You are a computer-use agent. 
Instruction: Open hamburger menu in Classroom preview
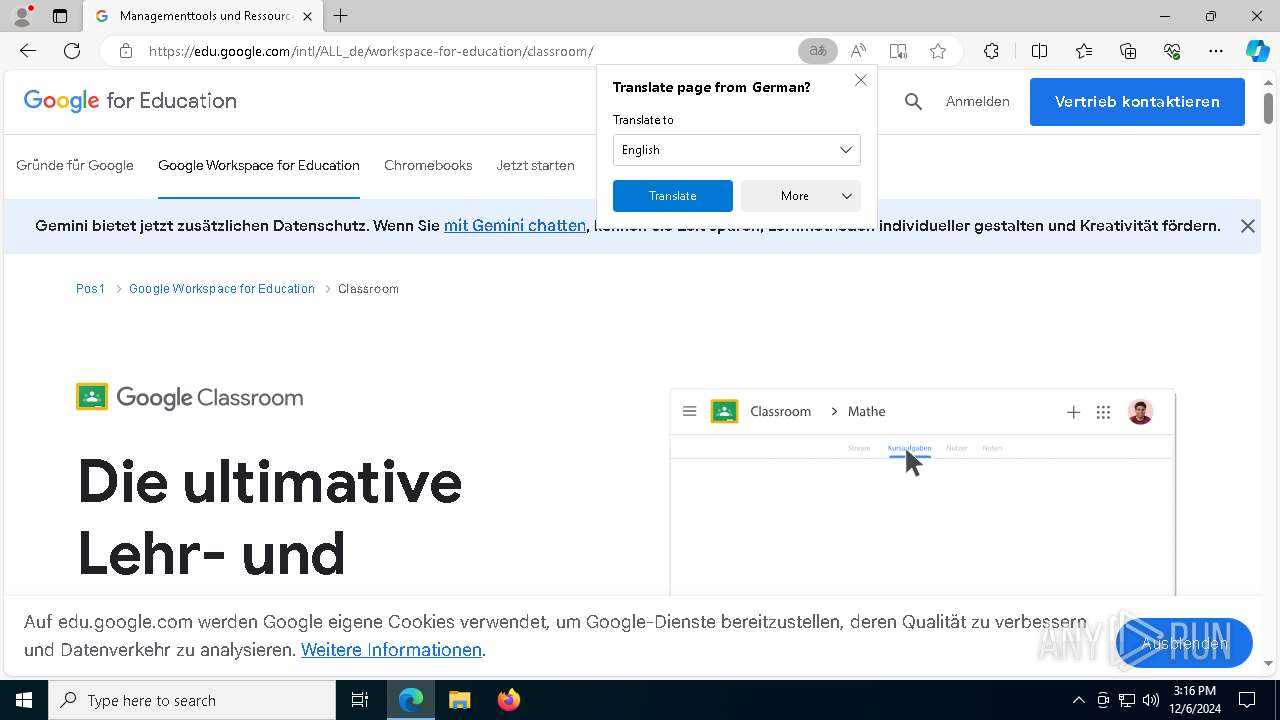click(x=689, y=411)
